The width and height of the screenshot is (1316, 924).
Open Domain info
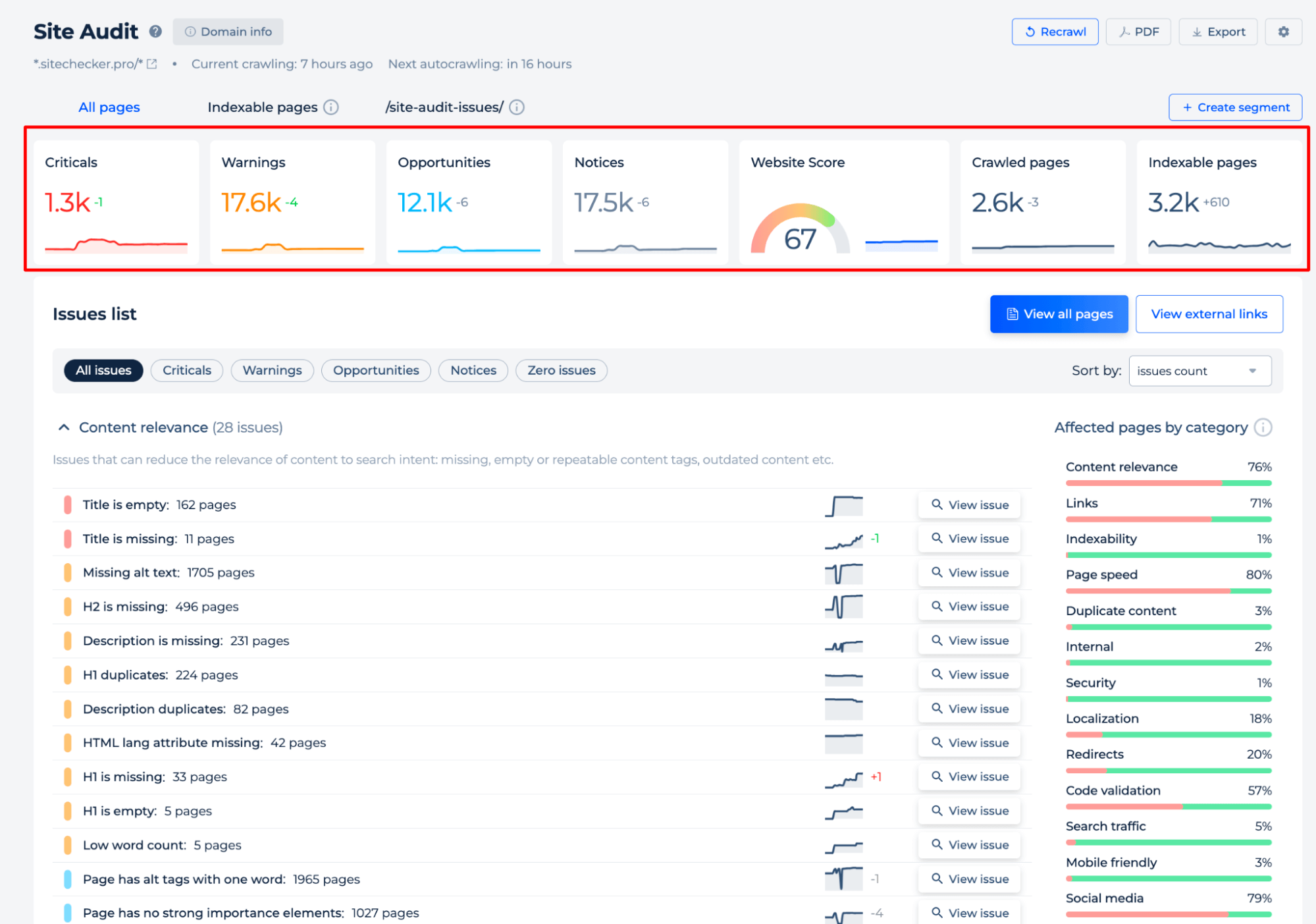click(228, 32)
